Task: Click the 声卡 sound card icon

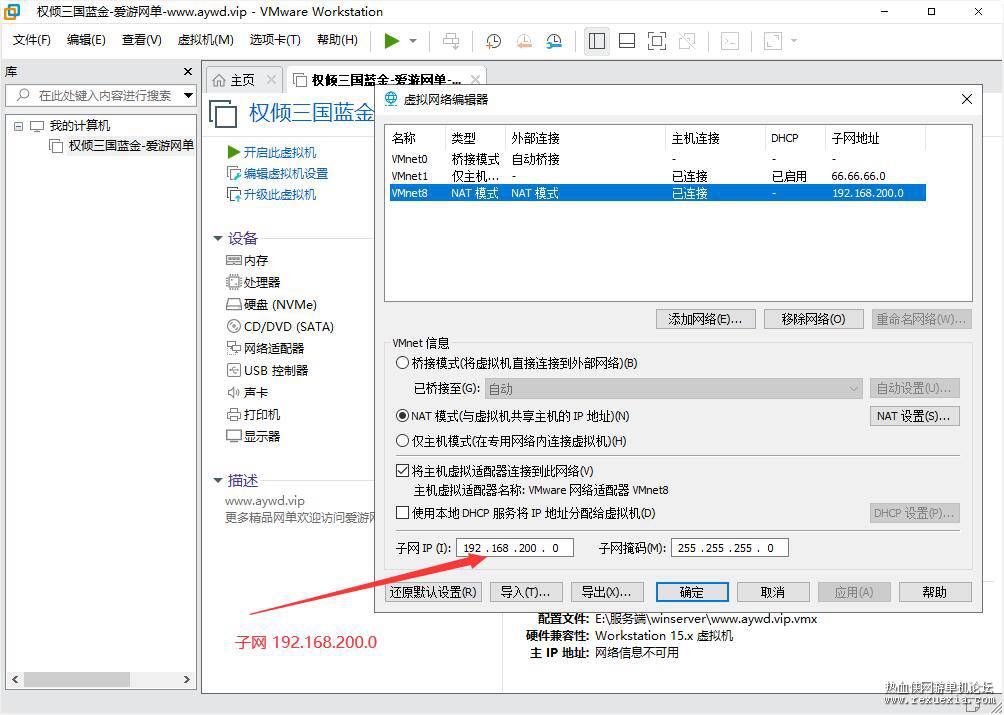Action: [x=233, y=392]
